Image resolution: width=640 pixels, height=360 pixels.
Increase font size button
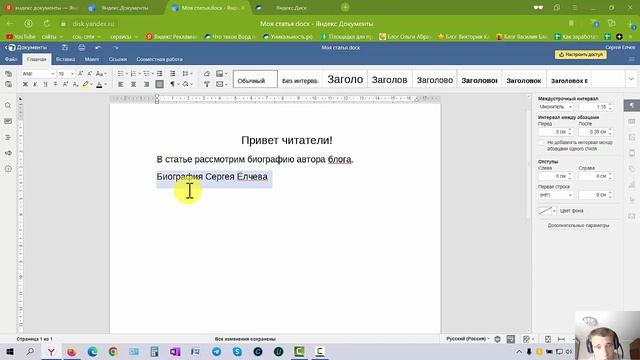click(x=80, y=73)
